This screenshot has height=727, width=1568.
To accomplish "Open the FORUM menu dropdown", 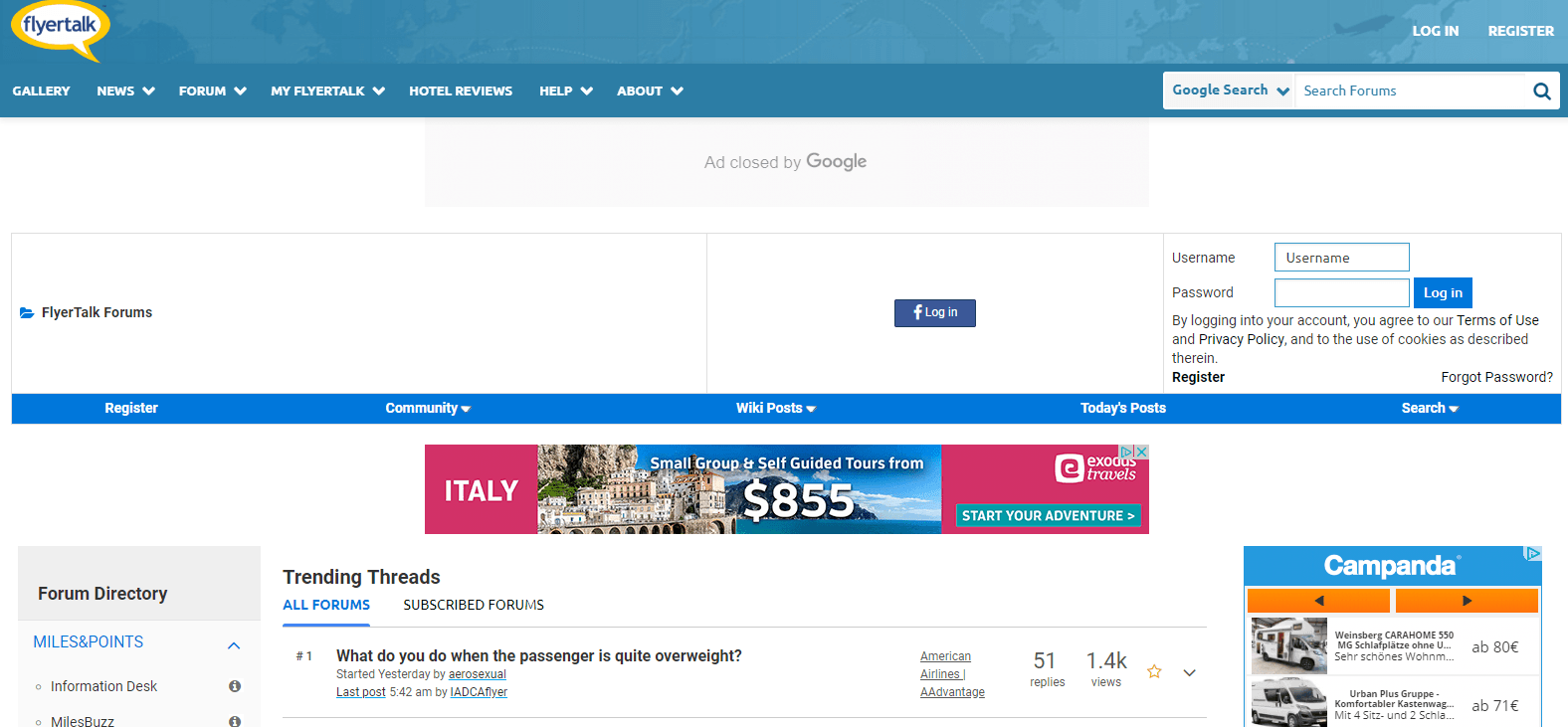I will click(213, 91).
